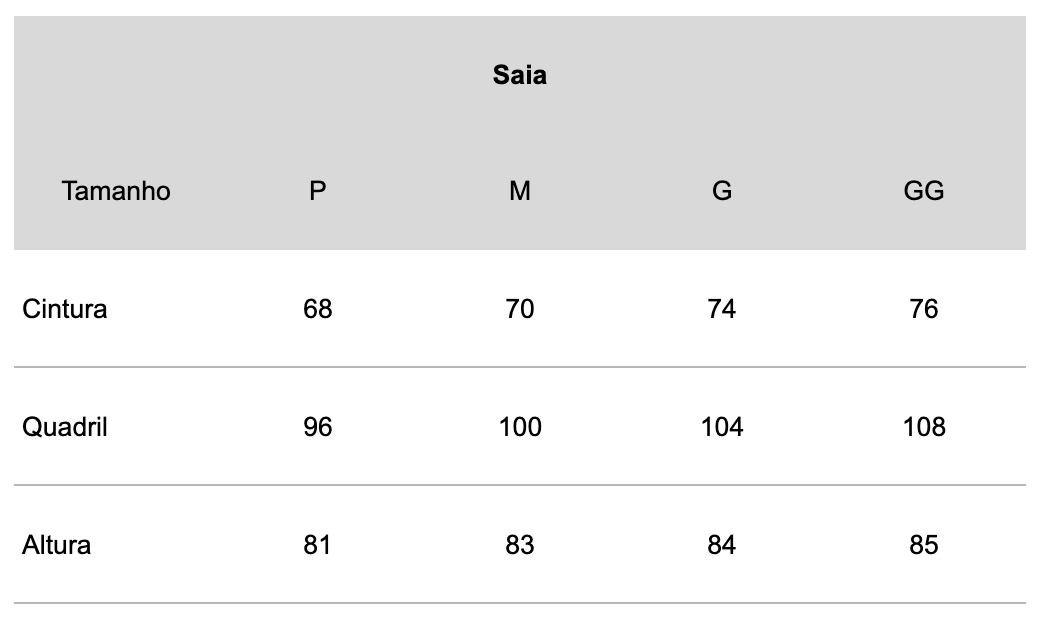Click Altura value 81 for size P
The width and height of the screenshot is (1046, 622).
[318, 545]
